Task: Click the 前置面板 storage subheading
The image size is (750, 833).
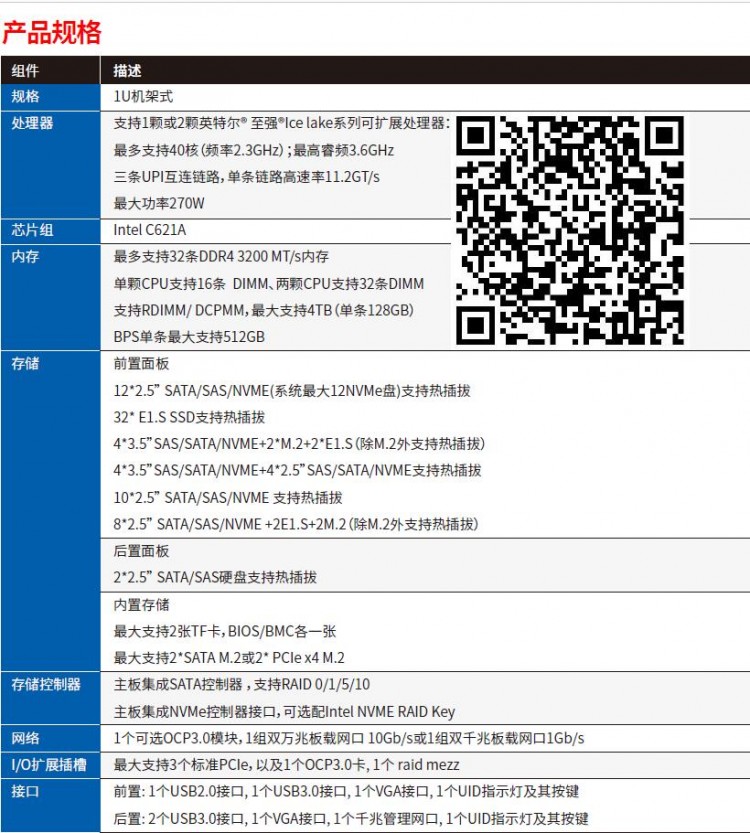Action: (x=142, y=364)
